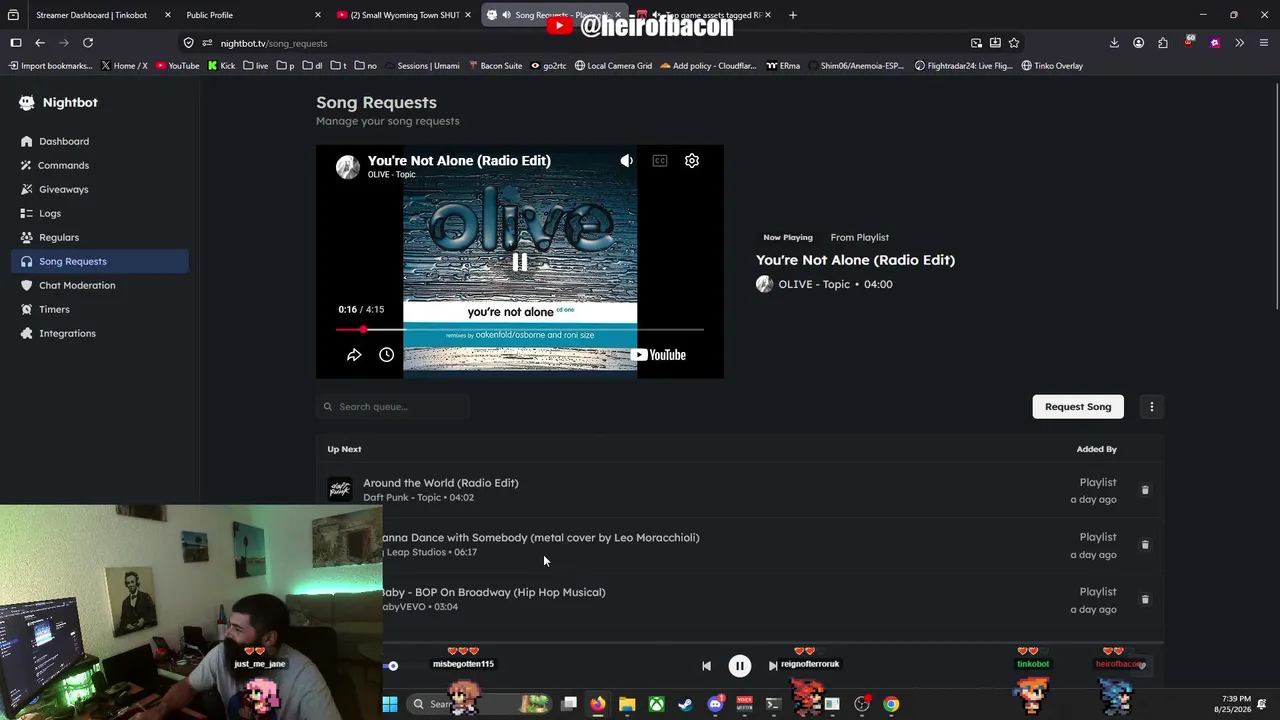Pause the video in the player

pos(520,262)
